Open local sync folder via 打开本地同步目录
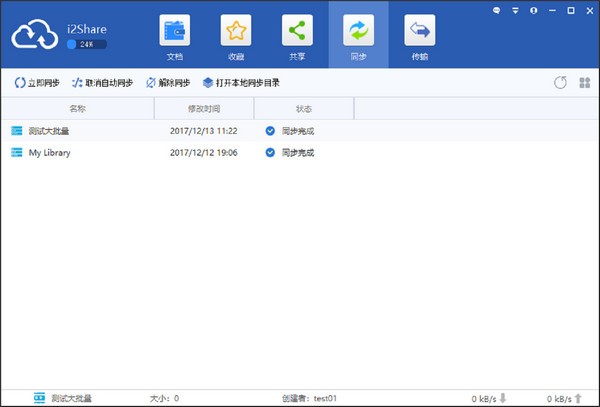 tap(240, 83)
